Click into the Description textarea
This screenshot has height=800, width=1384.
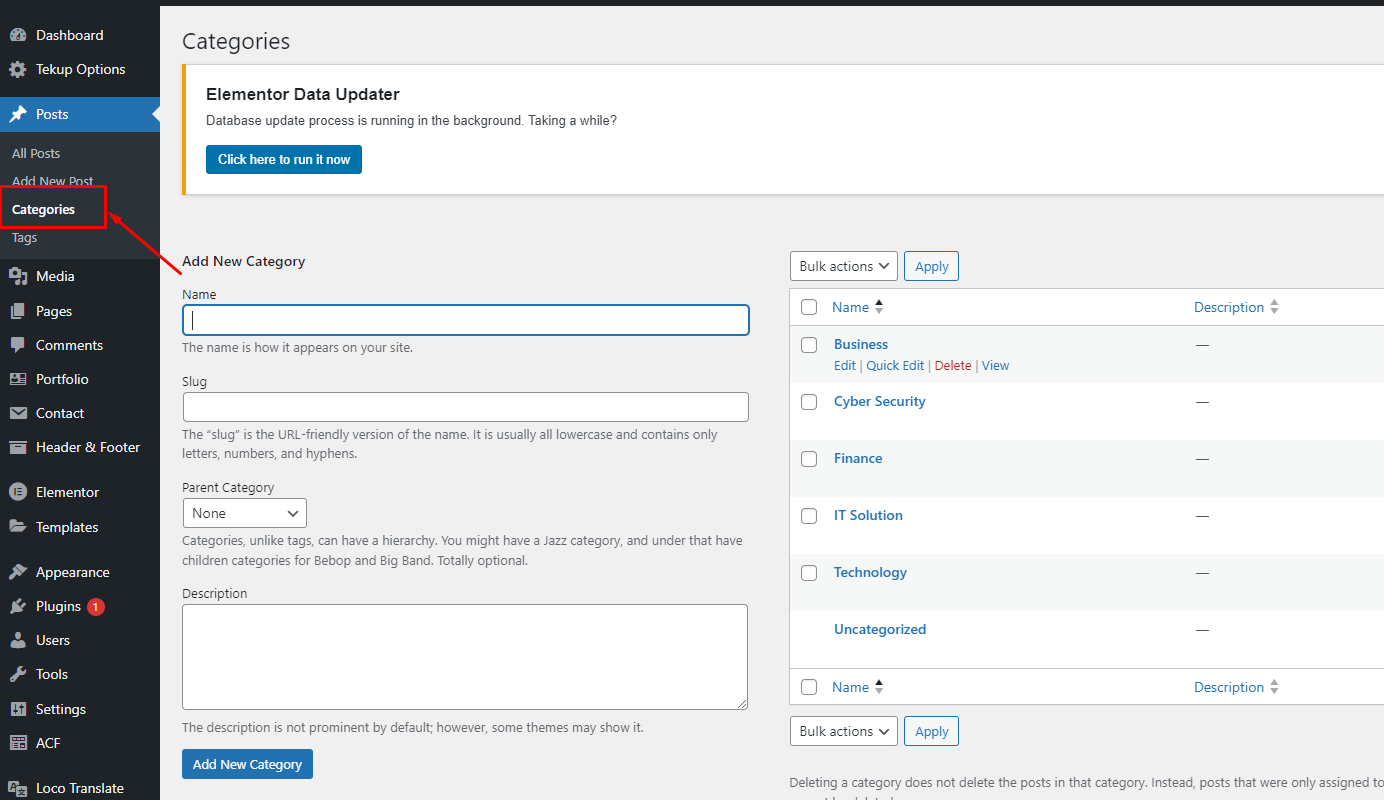(465, 657)
